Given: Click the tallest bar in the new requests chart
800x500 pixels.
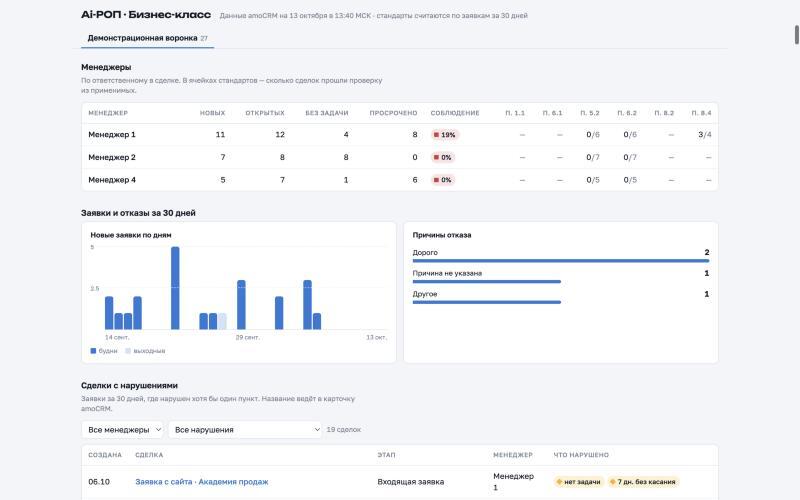Looking at the screenshot, I should tap(175, 288).
